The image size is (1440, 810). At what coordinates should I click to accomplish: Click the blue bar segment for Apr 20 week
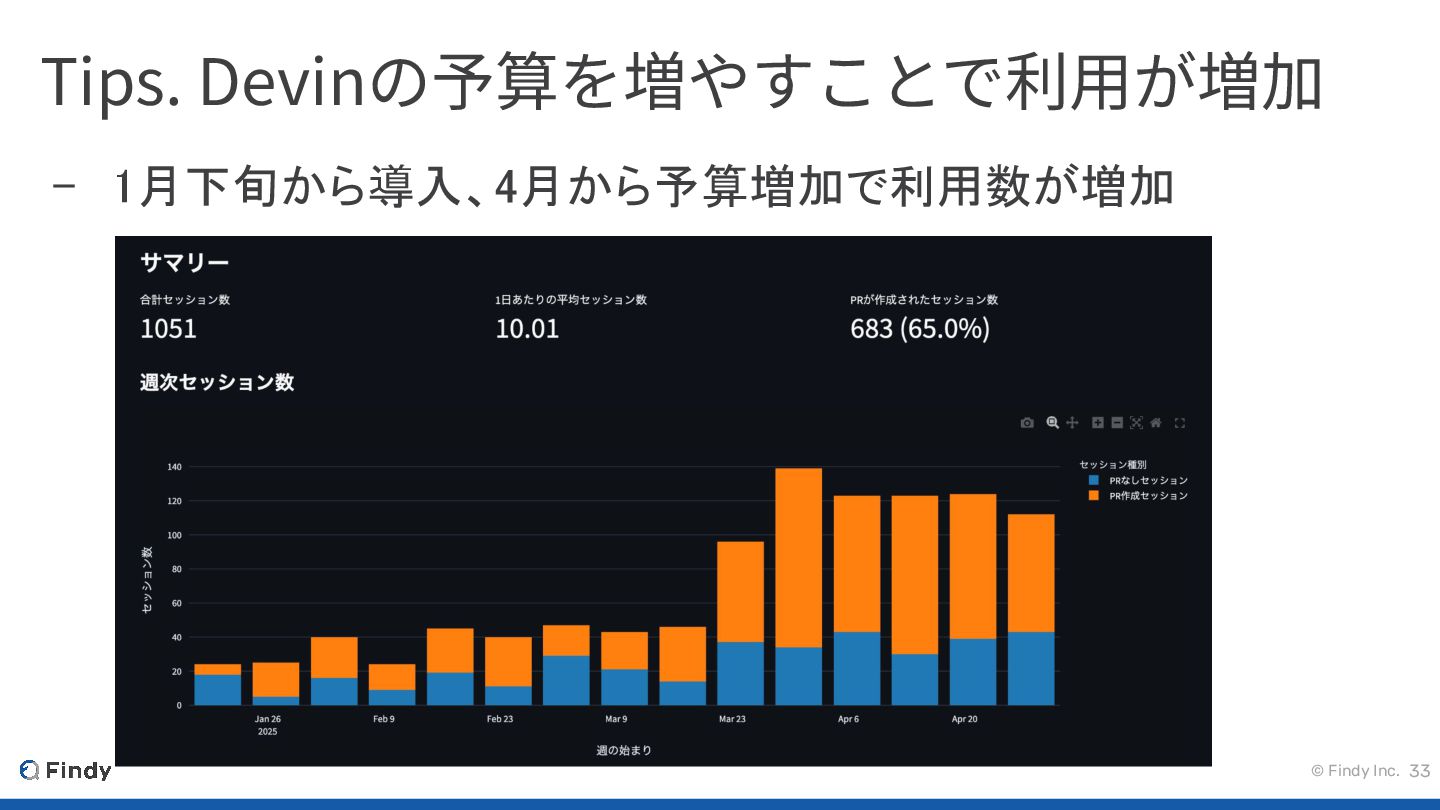point(973,672)
